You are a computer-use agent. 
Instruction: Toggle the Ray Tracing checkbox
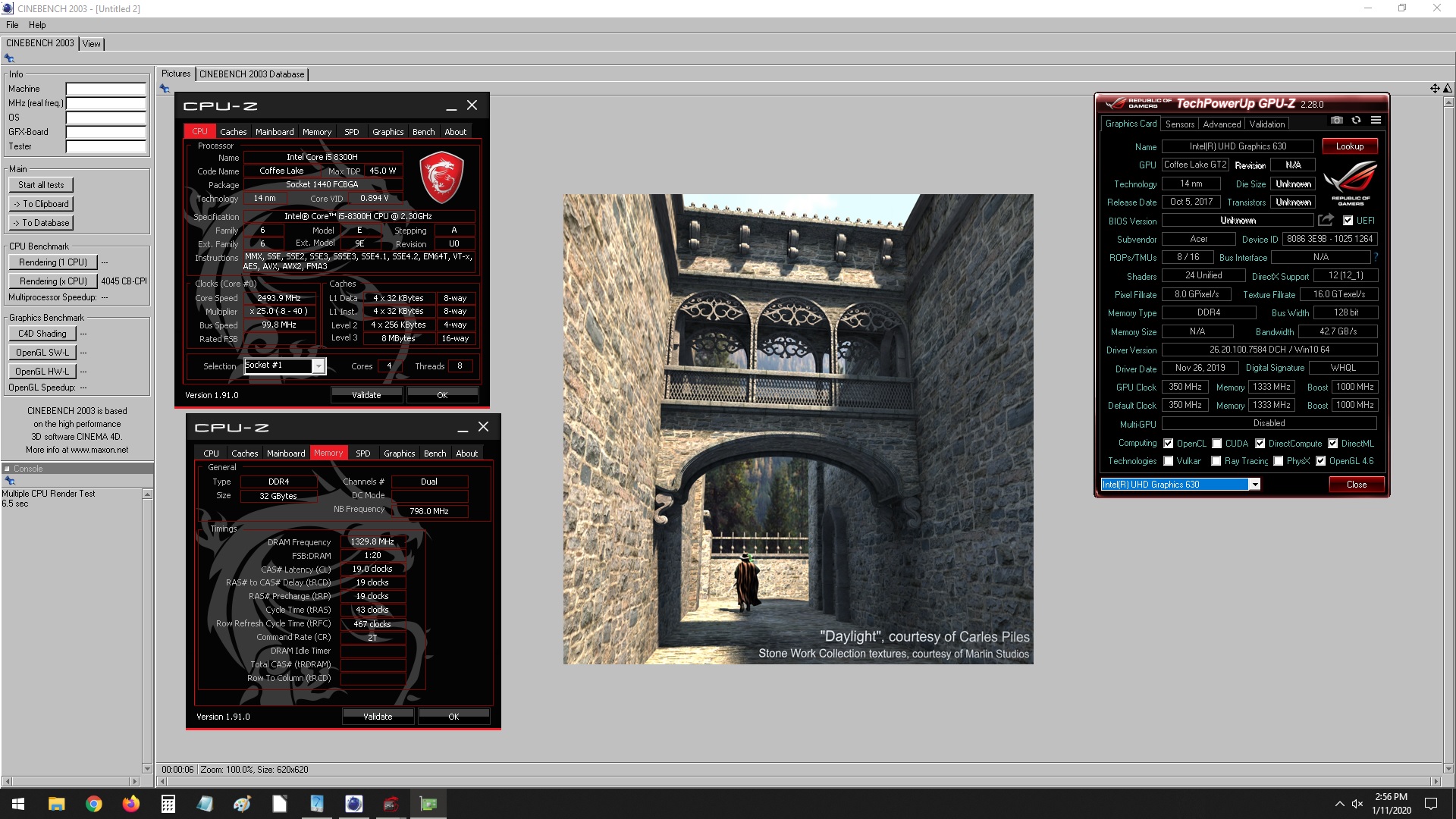click(1216, 461)
